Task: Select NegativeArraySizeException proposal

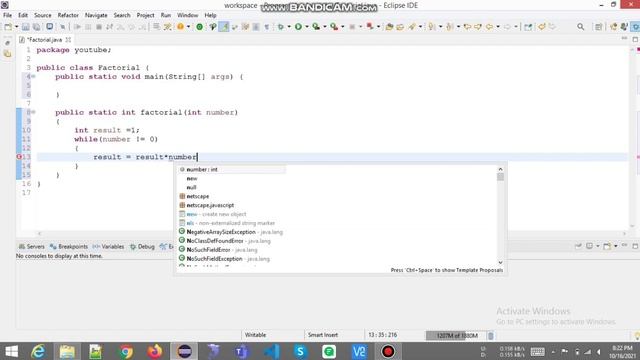Action: pyautogui.click(x=231, y=232)
